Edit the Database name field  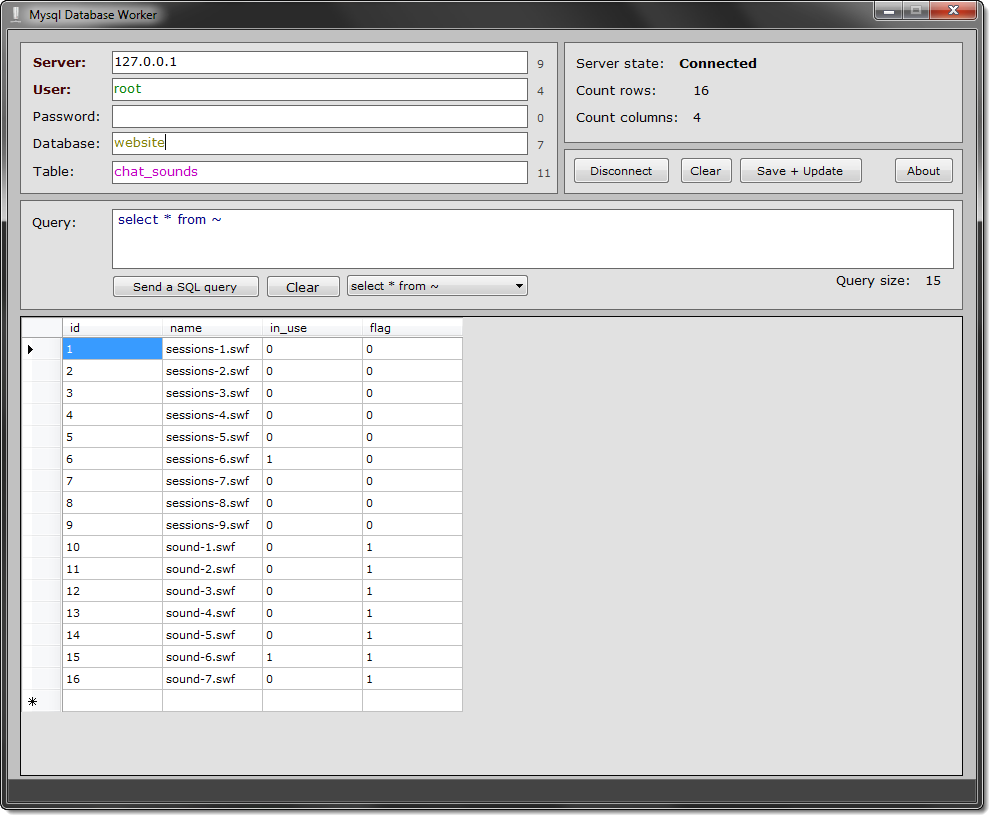pyautogui.click(x=319, y=144)
